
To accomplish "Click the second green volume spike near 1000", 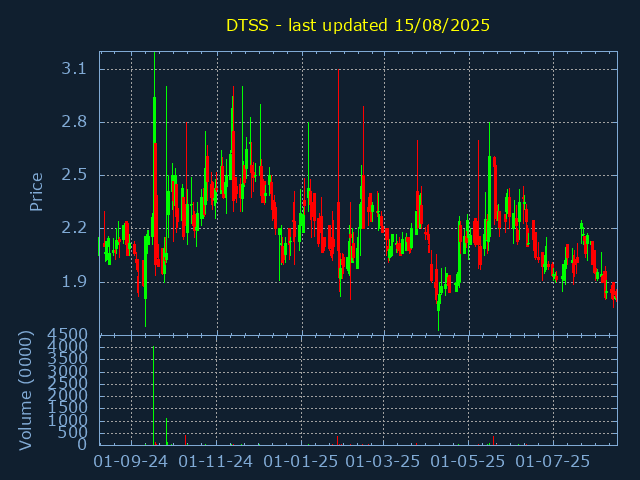I will click(167, 431).
